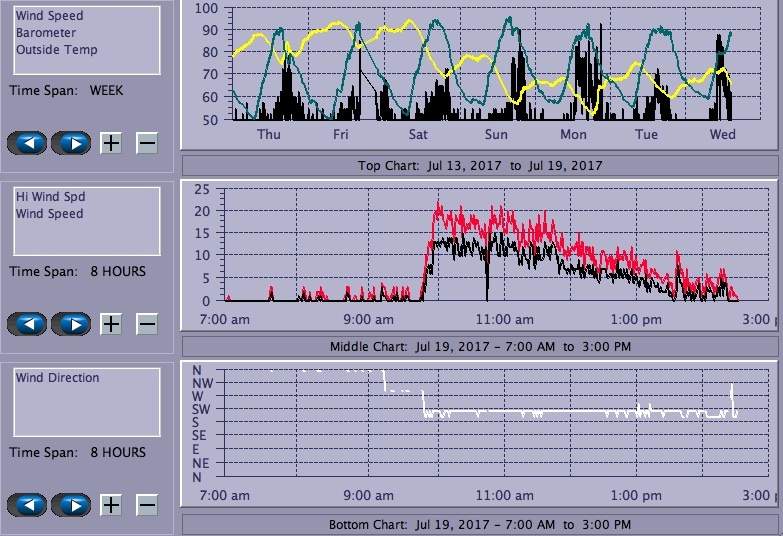Select Wind Direction in the bottom list

click(57, 378)
